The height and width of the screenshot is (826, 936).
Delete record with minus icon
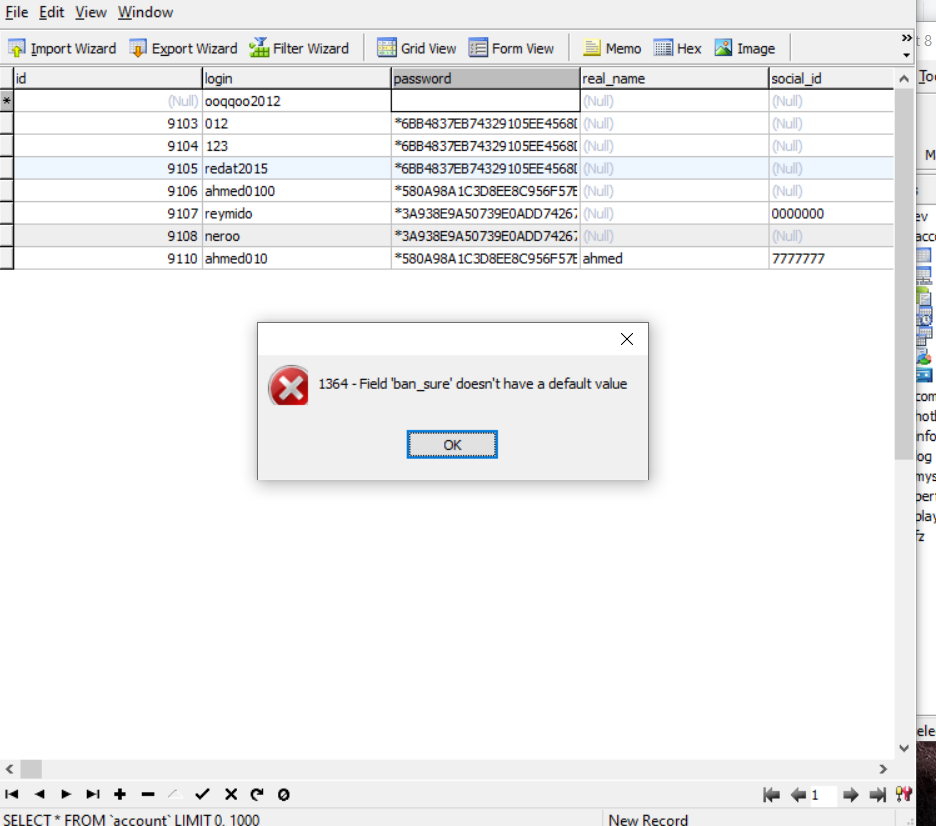click(x=148, y=794)
